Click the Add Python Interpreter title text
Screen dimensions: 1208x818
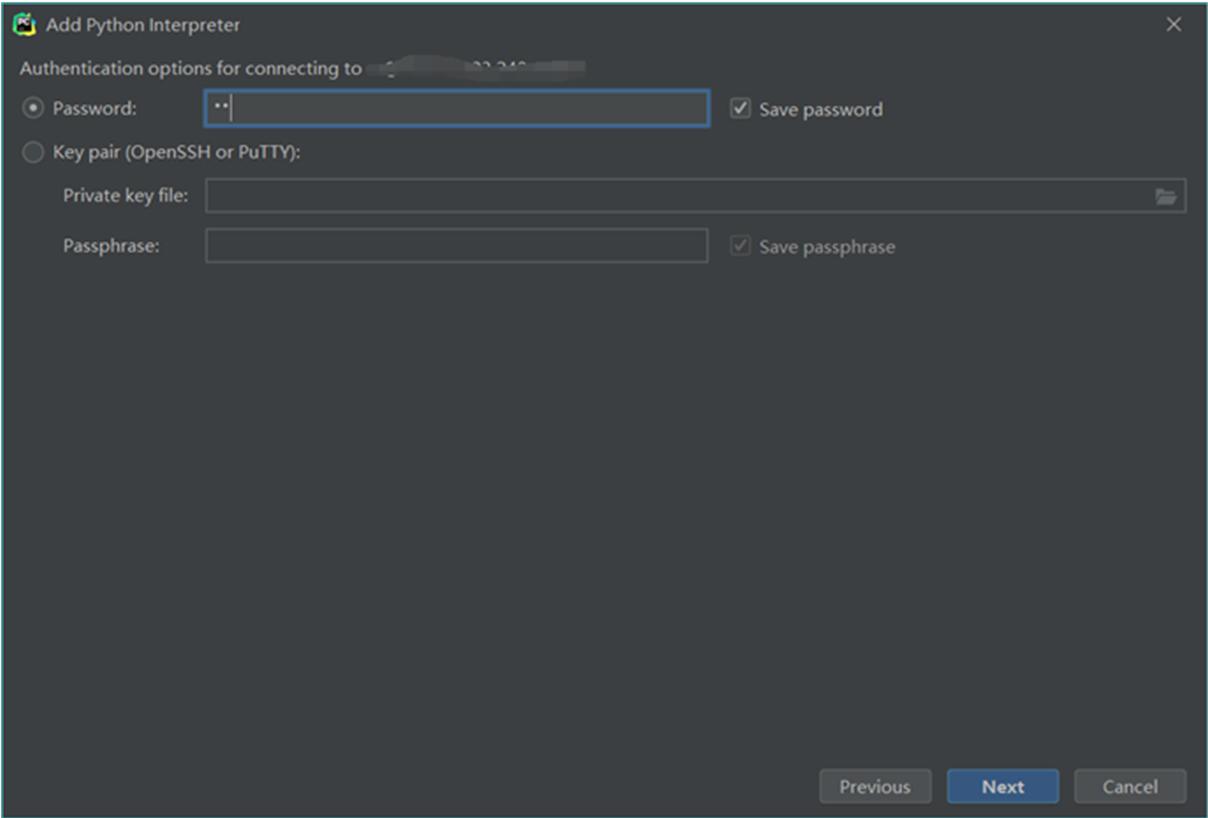143,25
